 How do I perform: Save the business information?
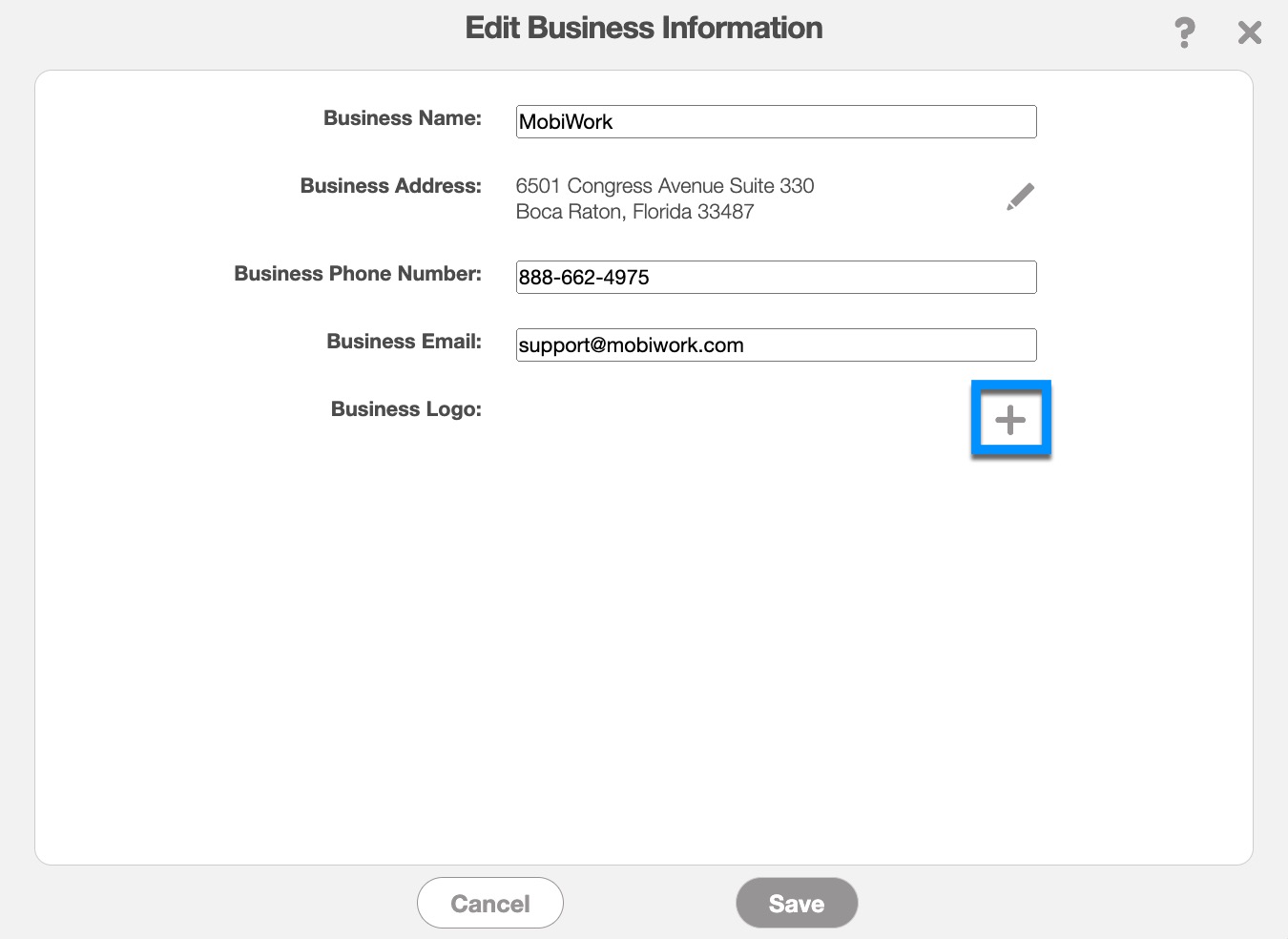tap(797, 903)
